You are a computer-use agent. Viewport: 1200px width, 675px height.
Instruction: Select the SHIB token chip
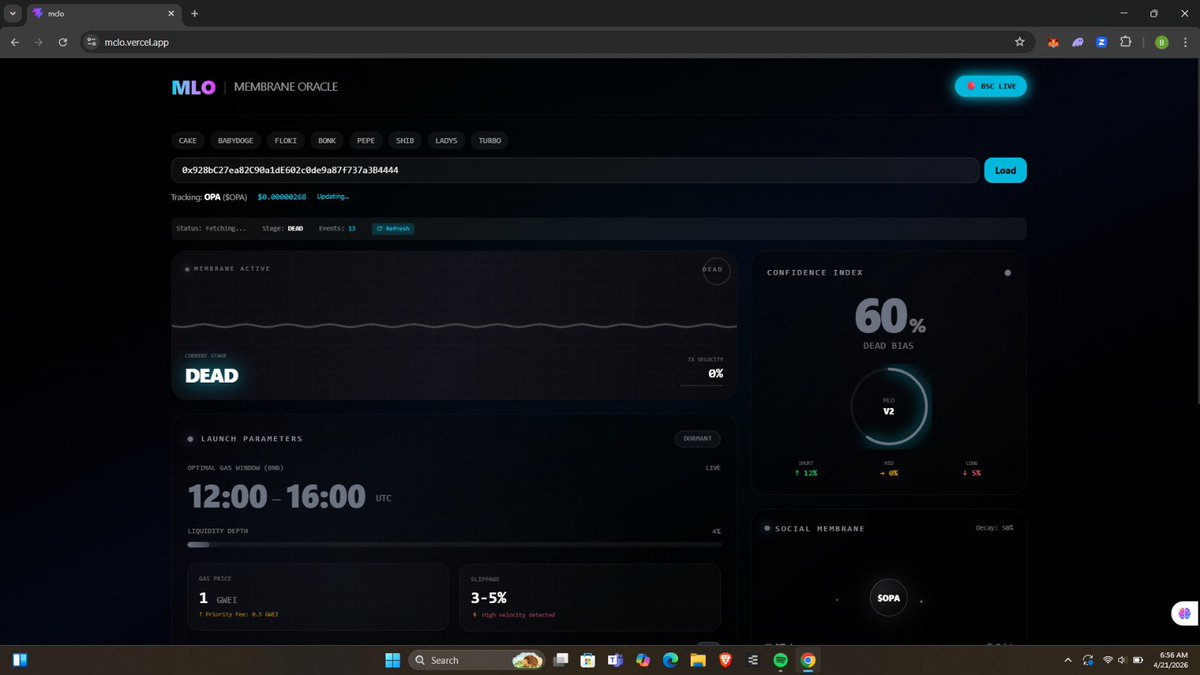(x=405, y=141)
